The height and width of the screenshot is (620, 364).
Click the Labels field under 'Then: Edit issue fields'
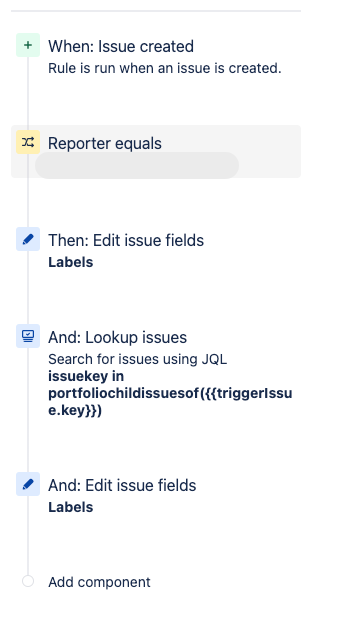[x=71, y=262]
